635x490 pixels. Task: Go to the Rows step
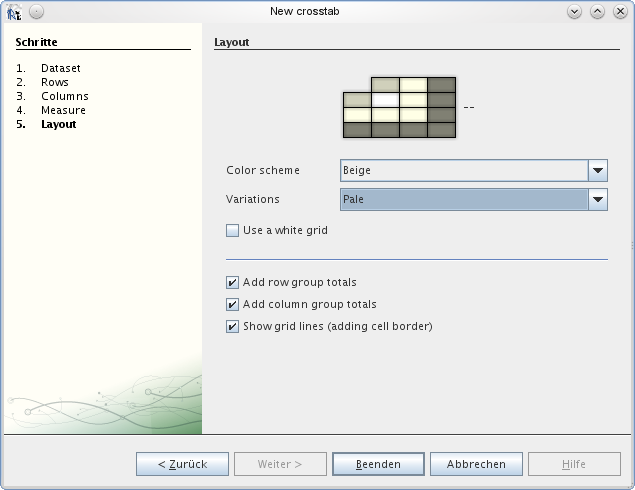55,82
